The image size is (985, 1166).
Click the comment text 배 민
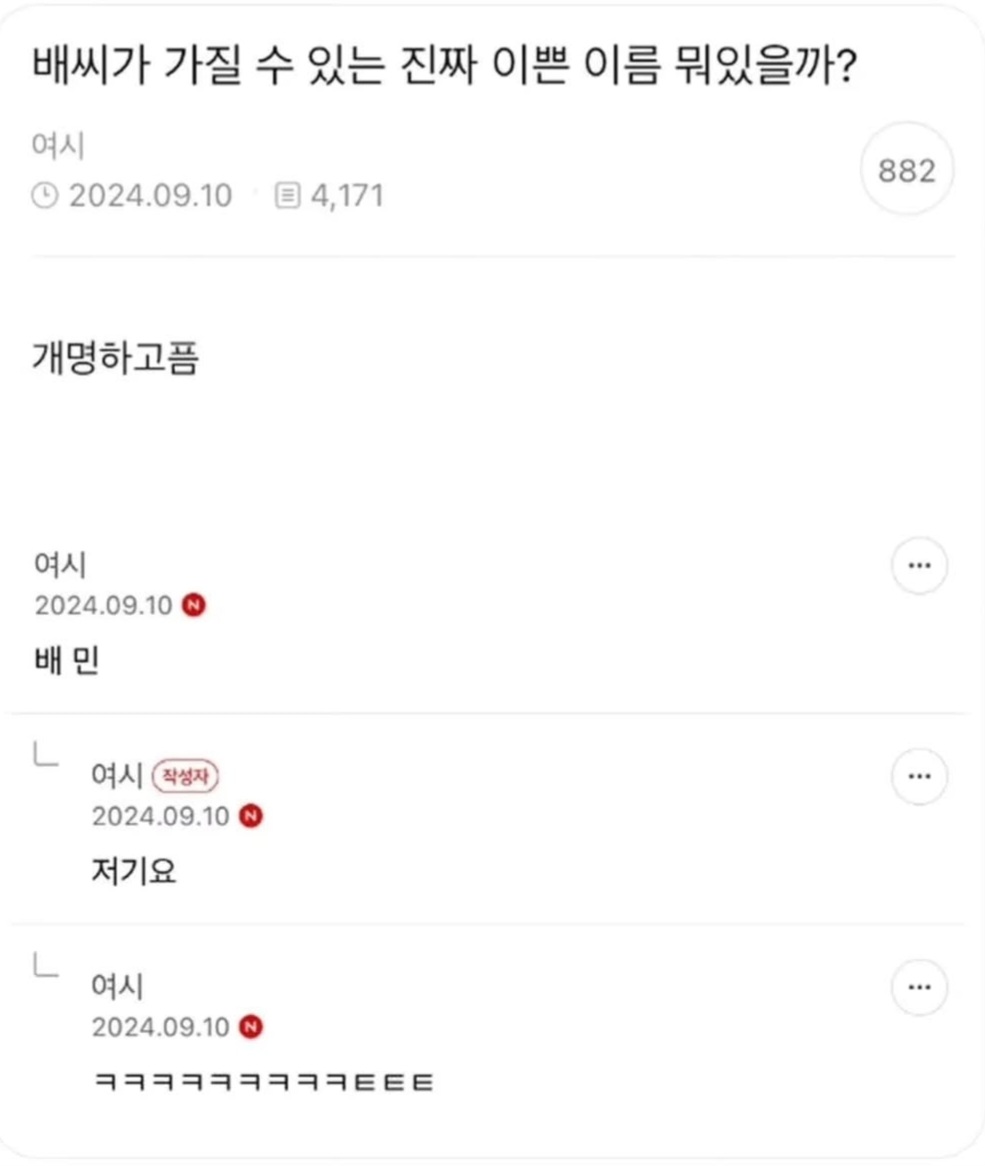click(67, 660)
